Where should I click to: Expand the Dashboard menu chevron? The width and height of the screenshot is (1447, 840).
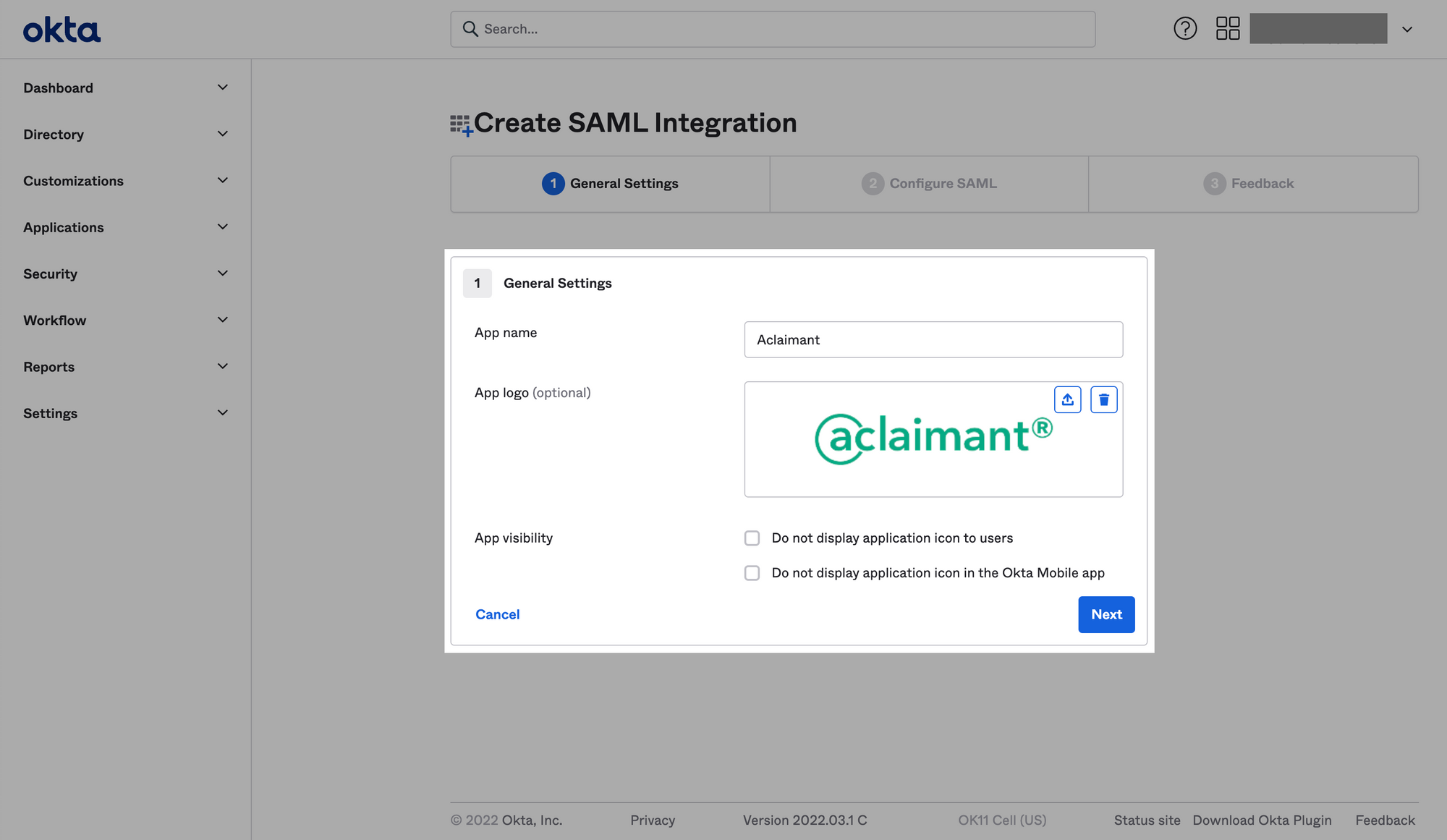[223, 88]
